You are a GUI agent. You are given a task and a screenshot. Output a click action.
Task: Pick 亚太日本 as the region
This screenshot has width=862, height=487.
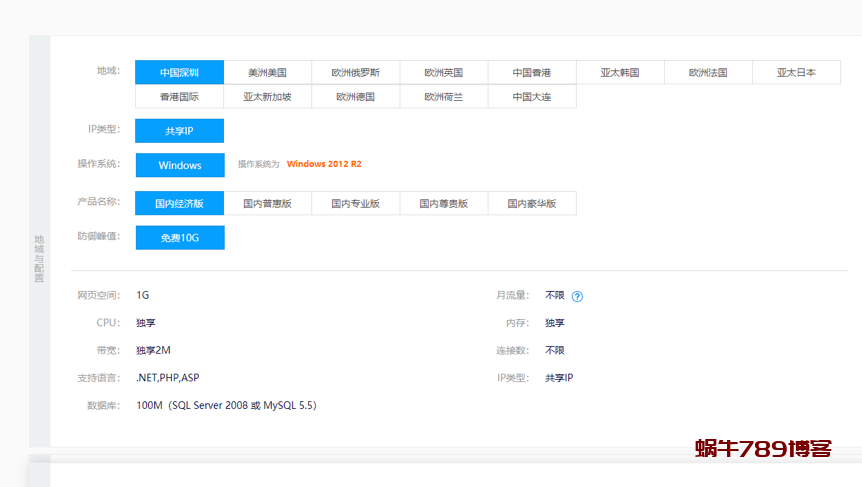796,73
